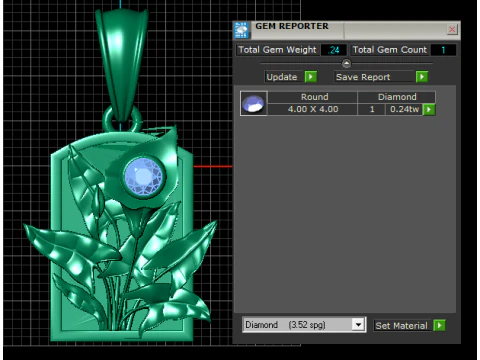480x360 pixels.
Task: Click the Total Gem Count label
Action: (390, 50)
